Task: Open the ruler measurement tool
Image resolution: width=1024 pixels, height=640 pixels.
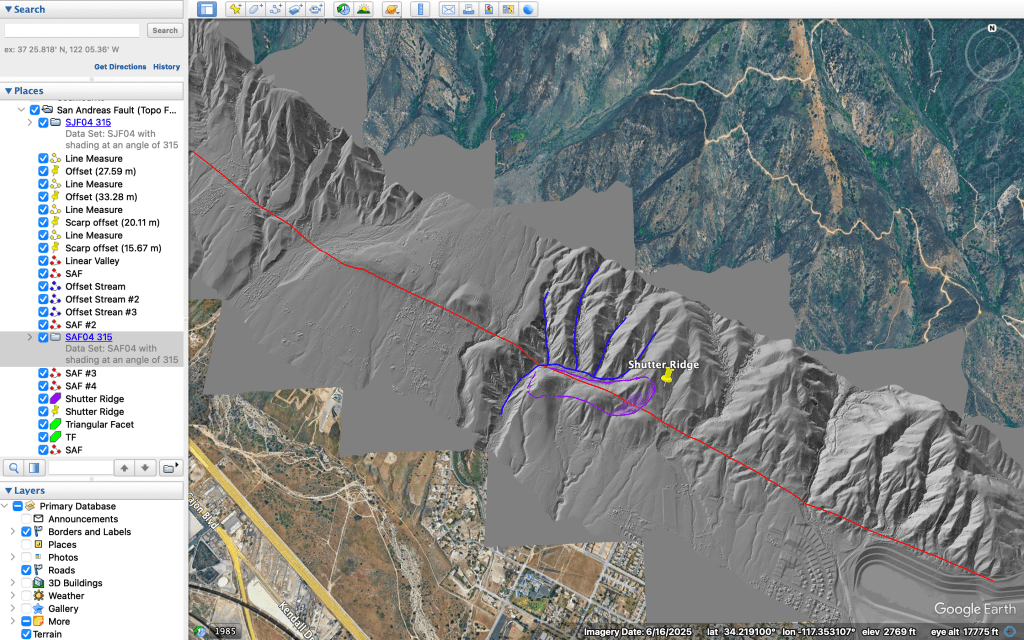Action: 420,9
